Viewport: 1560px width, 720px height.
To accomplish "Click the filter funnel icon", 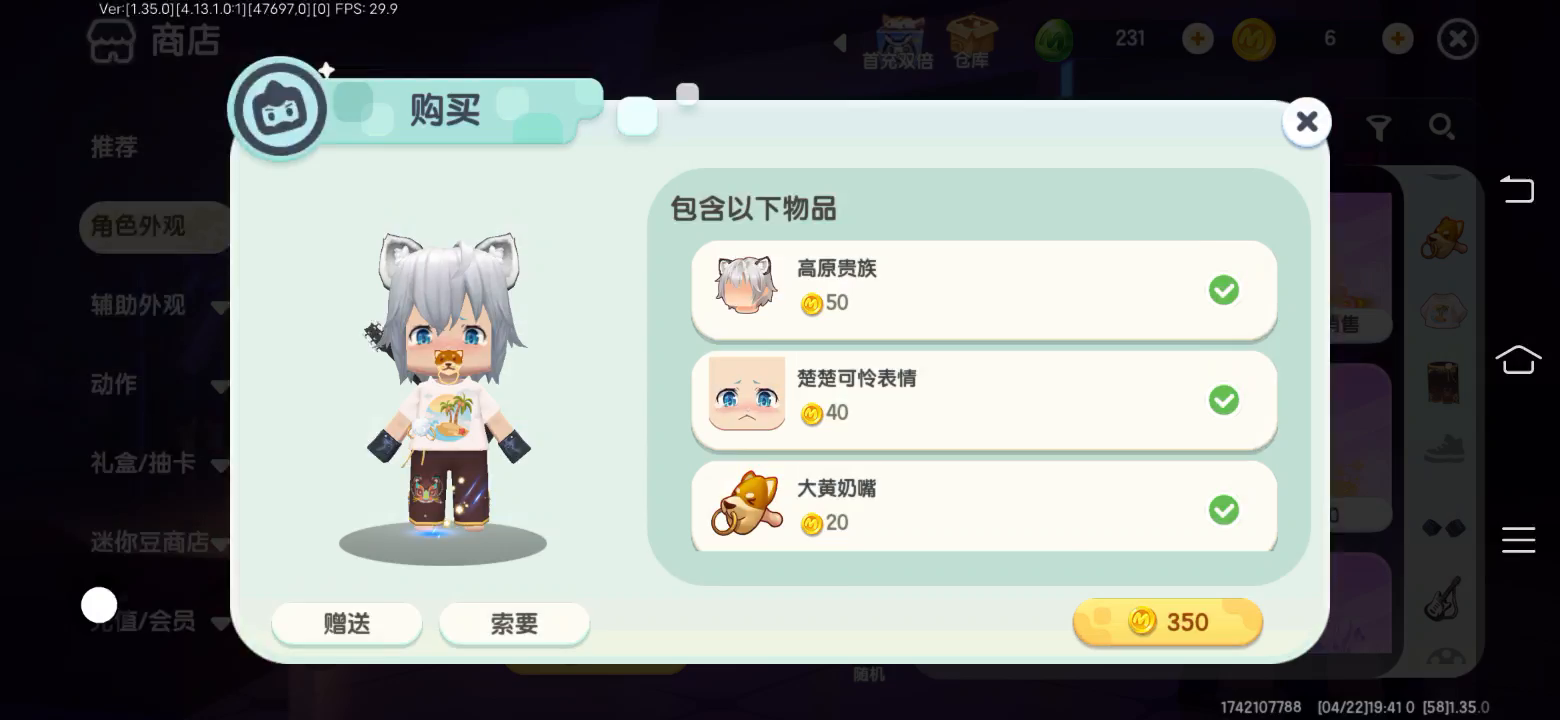I will coord(1379,127).
